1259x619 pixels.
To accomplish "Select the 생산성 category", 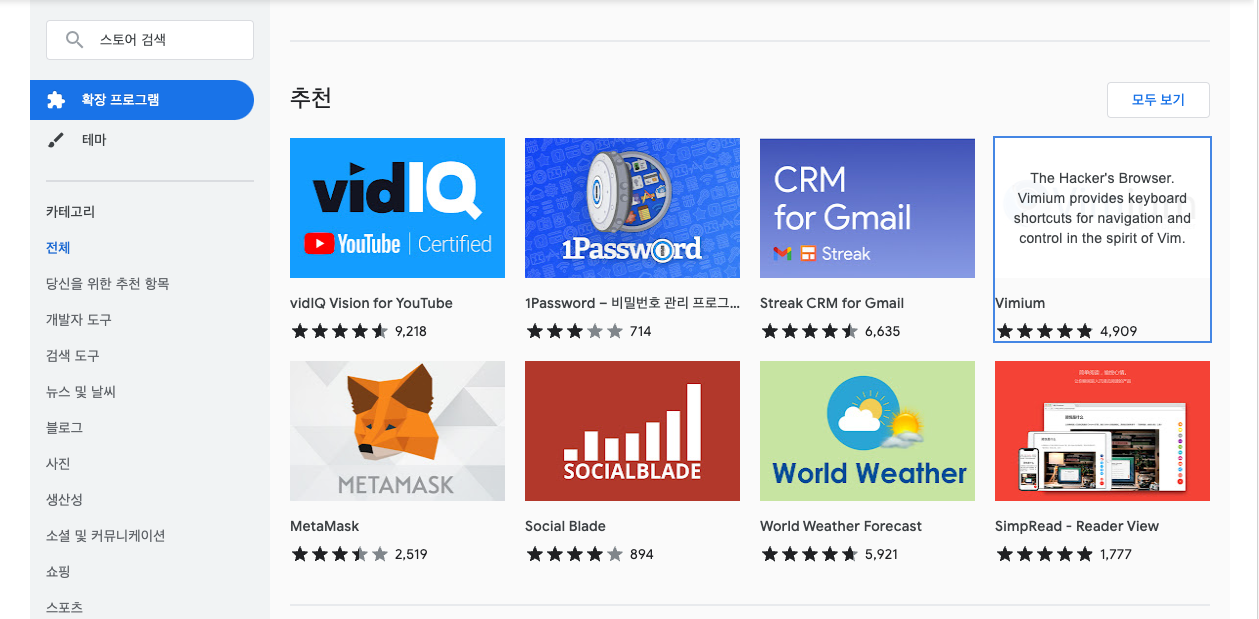I will click(x=65, y=500).
